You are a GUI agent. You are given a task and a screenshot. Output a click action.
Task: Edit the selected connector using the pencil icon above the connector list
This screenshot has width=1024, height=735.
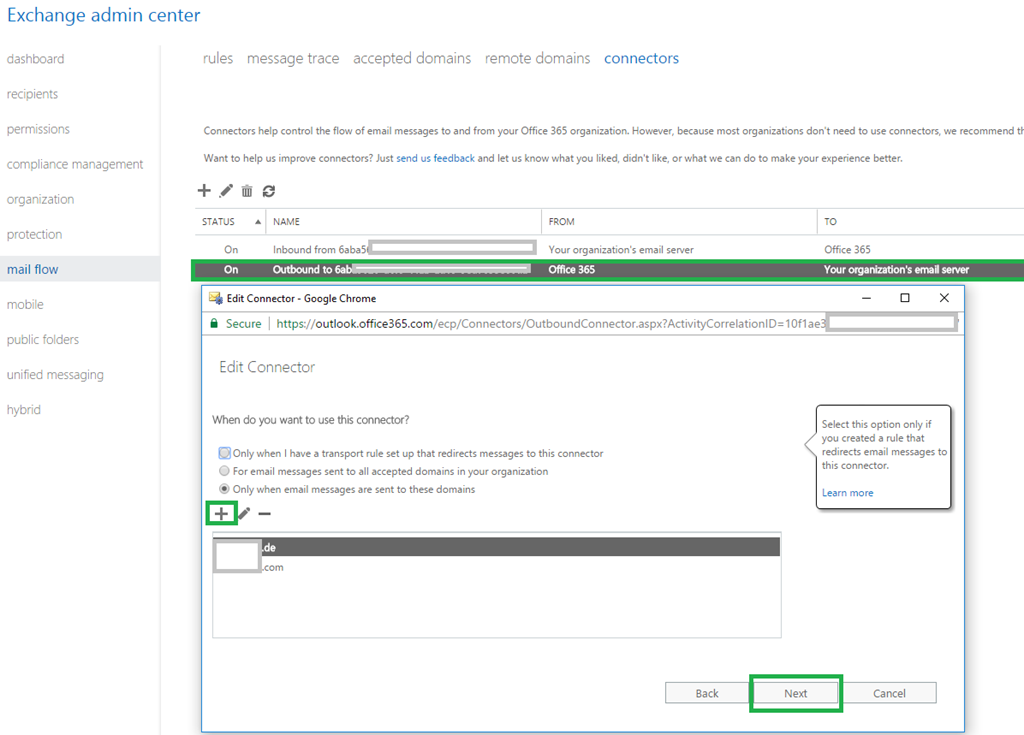coord(226,191)
